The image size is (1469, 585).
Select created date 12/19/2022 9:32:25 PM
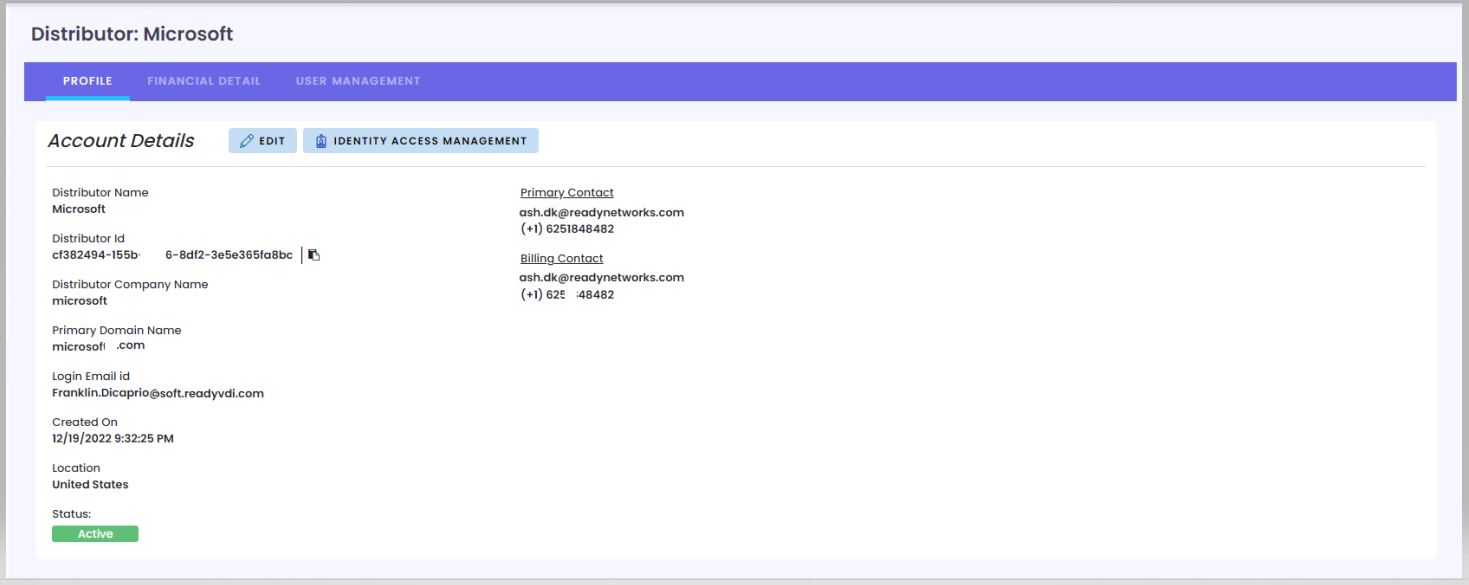pyautogui.click(x=113, y=438)
